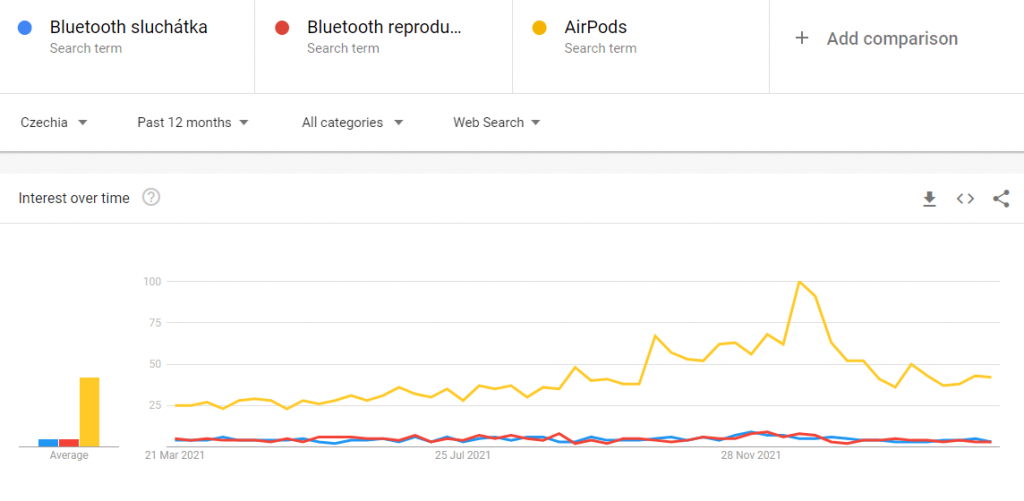Download the Interest over time chart data
This screenshot has height=501, width=1024.
929,199
